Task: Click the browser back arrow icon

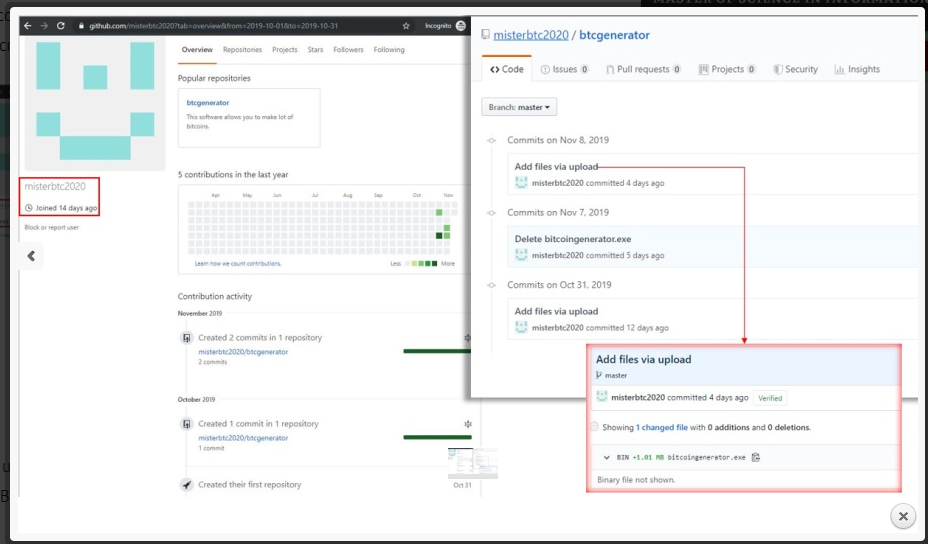Action: 27,25
